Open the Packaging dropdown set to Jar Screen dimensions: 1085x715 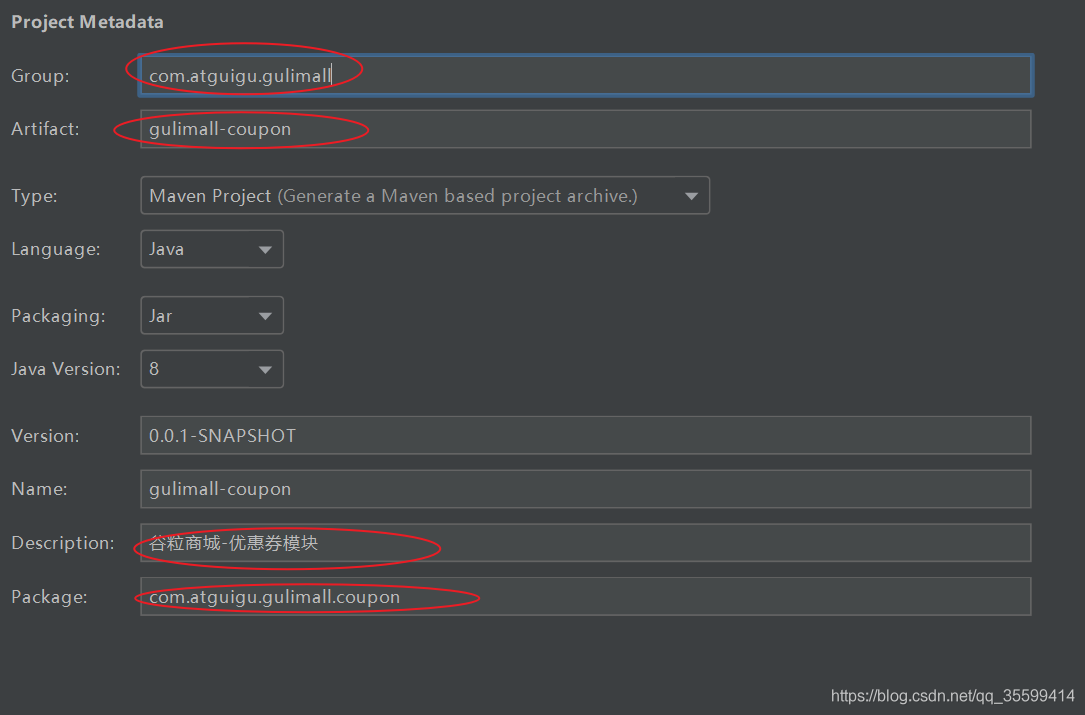(x=212, y=316)
